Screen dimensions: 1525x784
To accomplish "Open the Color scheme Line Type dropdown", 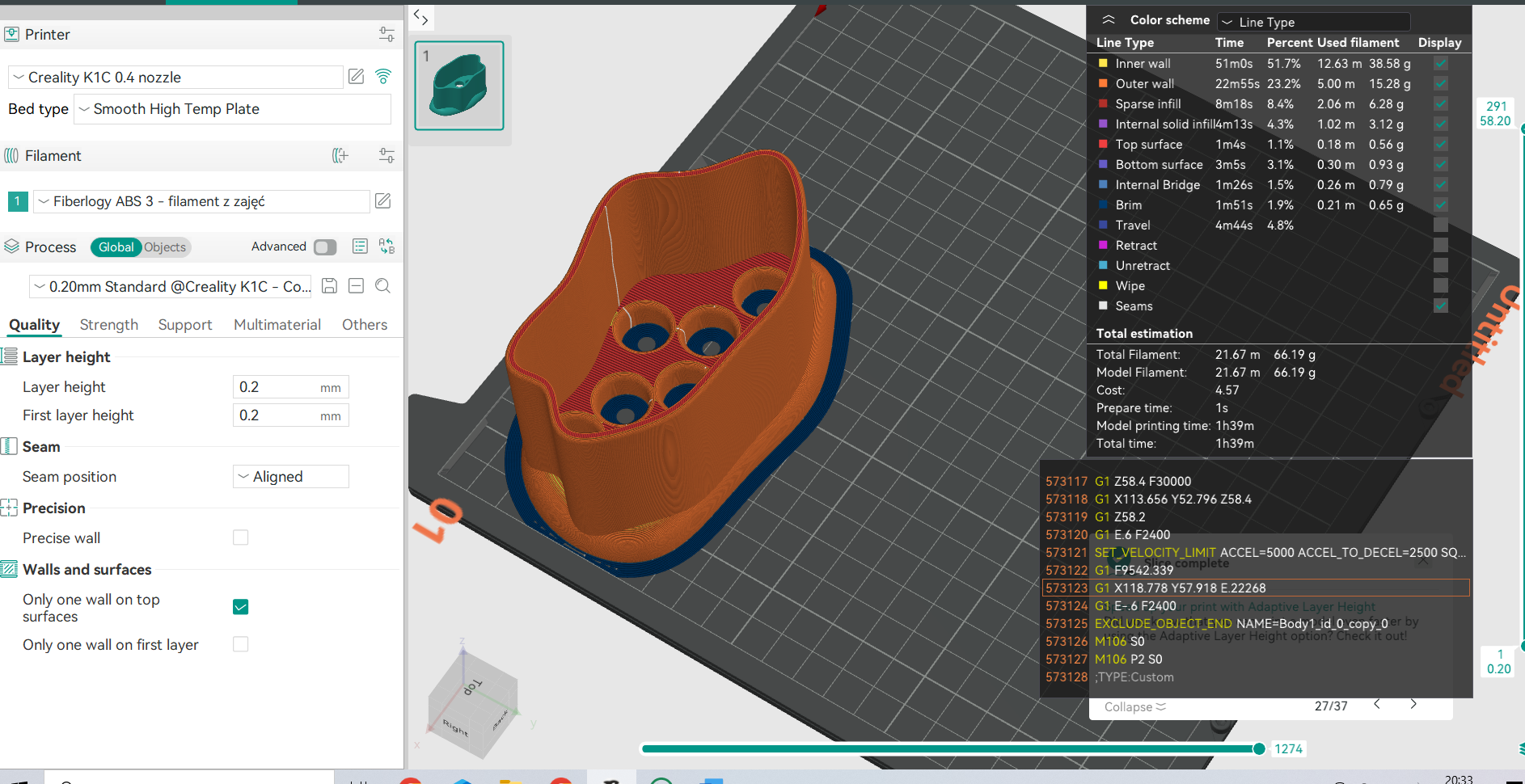I will 1313,22.
